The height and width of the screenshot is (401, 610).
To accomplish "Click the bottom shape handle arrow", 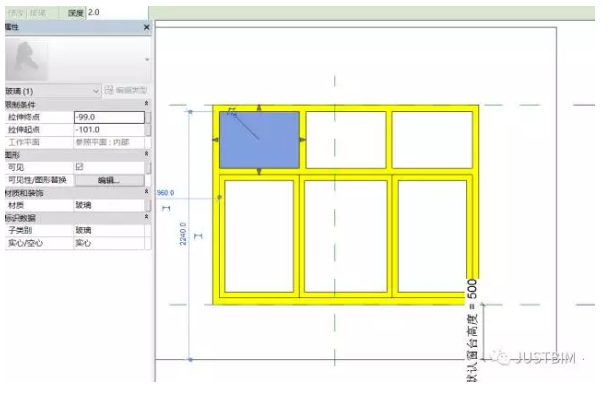I will 259,172.
